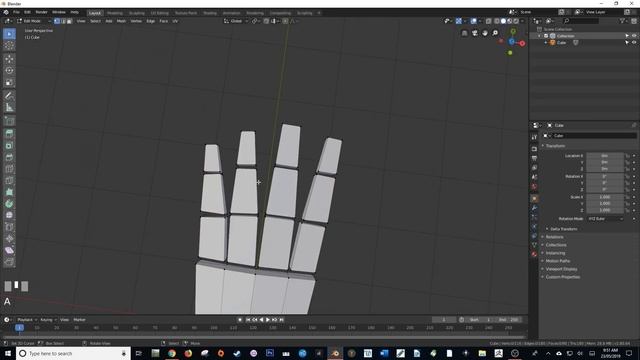Click the Location X value field
The image size is (640, 360).
coord(605,156)
